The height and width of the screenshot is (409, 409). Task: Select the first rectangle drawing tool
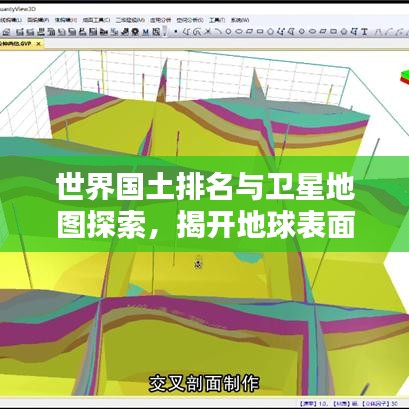coord(260,32)
